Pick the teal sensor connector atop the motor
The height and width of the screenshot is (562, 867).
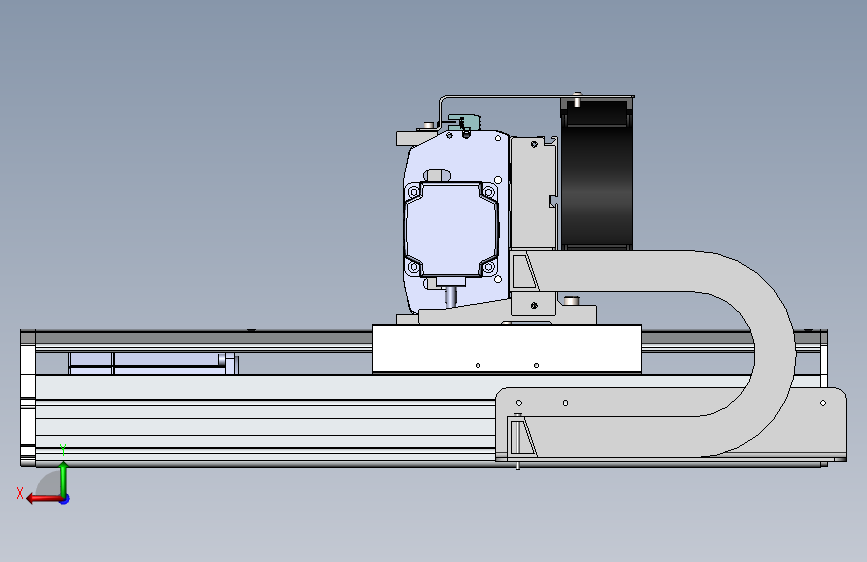point(464,121)
